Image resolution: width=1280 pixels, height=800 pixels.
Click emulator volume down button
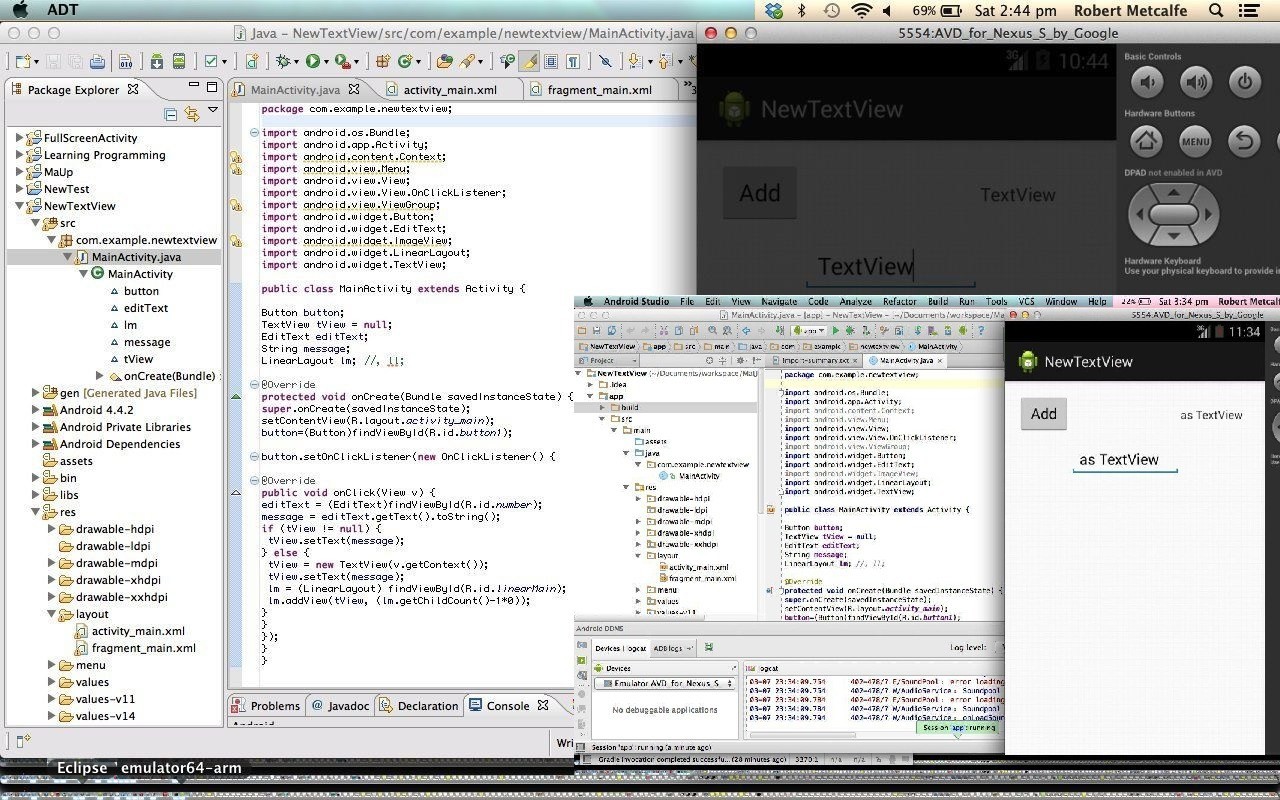point(1147,82)
